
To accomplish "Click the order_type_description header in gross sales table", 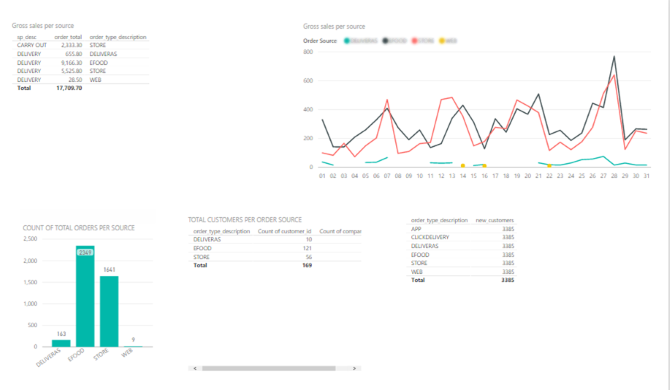I will coord(118,37).
